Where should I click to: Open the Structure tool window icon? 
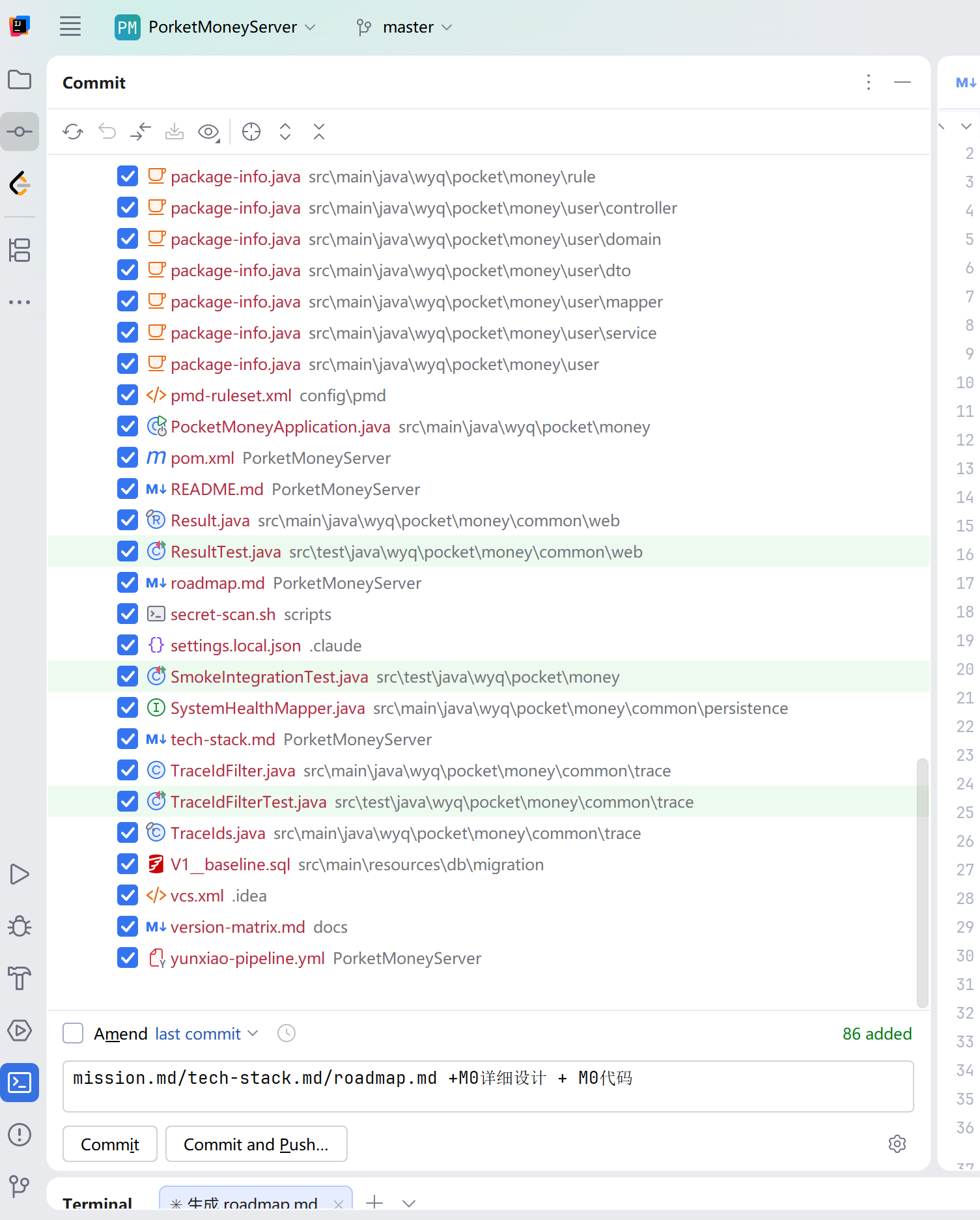click(x=20, y=250)
